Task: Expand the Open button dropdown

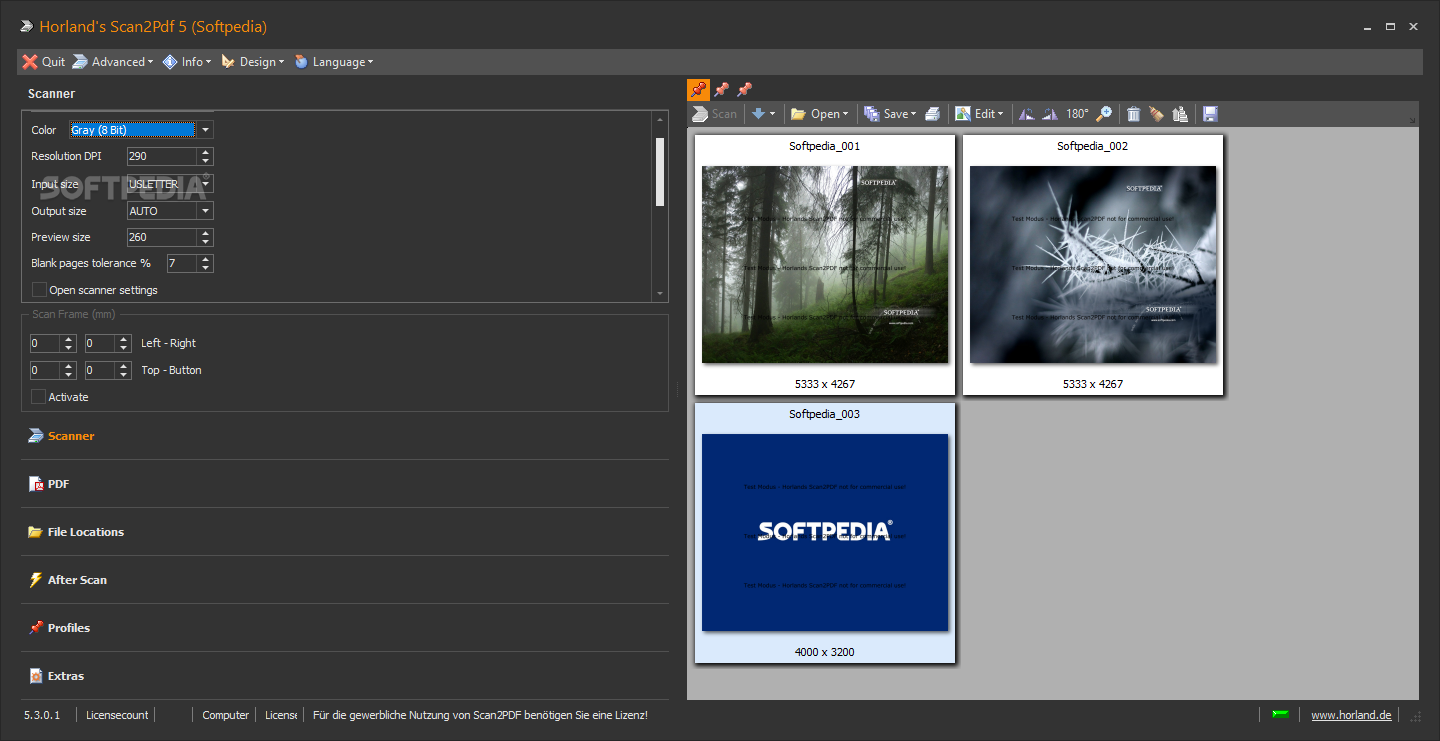Action: tap(845, 114)
